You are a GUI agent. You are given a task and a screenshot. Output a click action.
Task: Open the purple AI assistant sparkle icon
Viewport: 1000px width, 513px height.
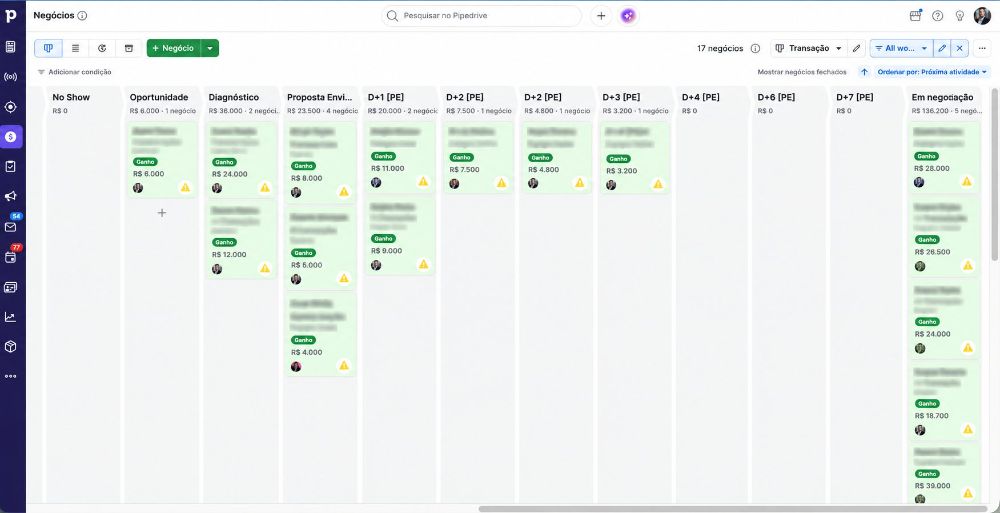[628, 16]
